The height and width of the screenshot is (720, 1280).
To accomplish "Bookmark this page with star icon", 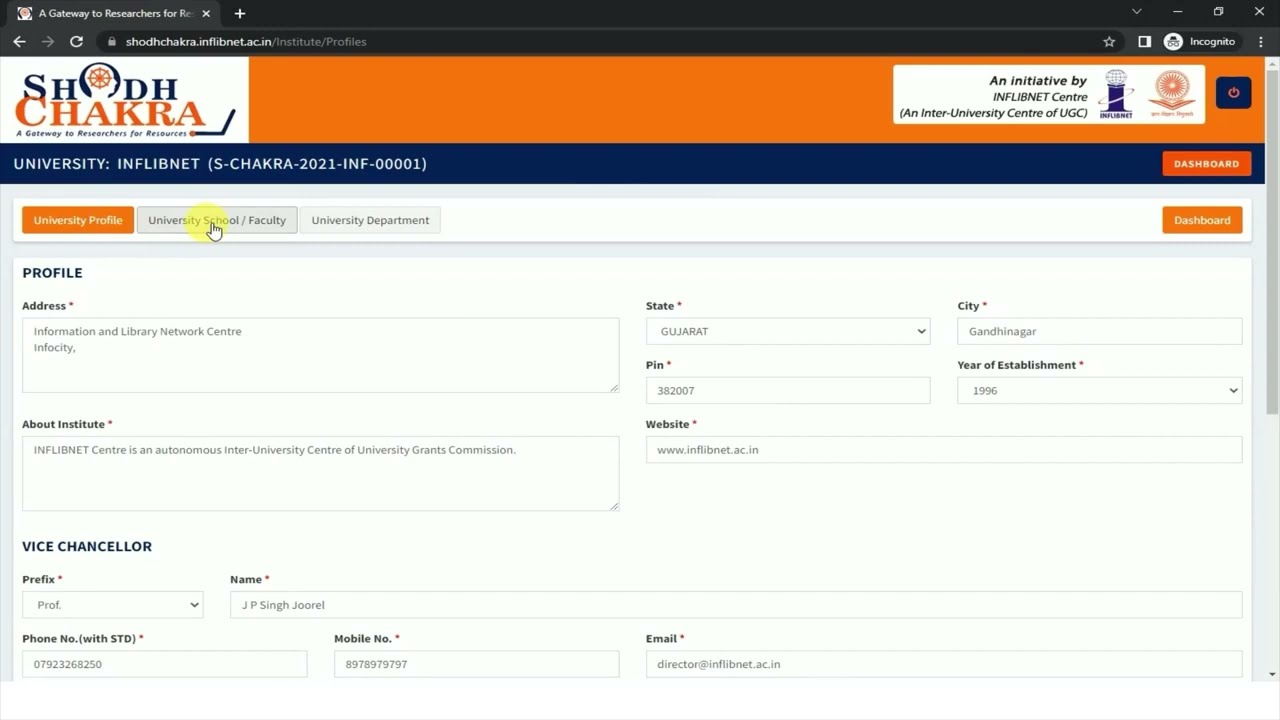I will click(1109, 42).
